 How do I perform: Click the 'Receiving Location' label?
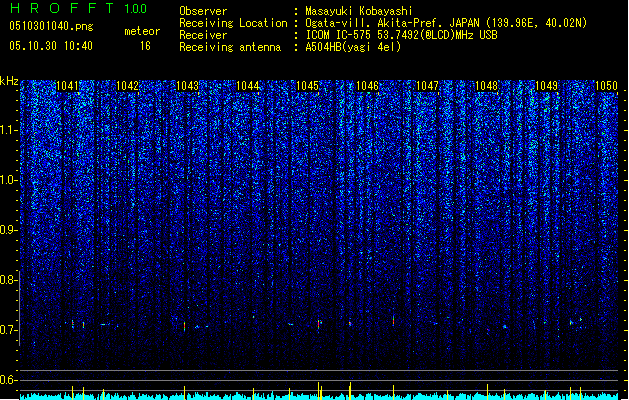(233, 23)
